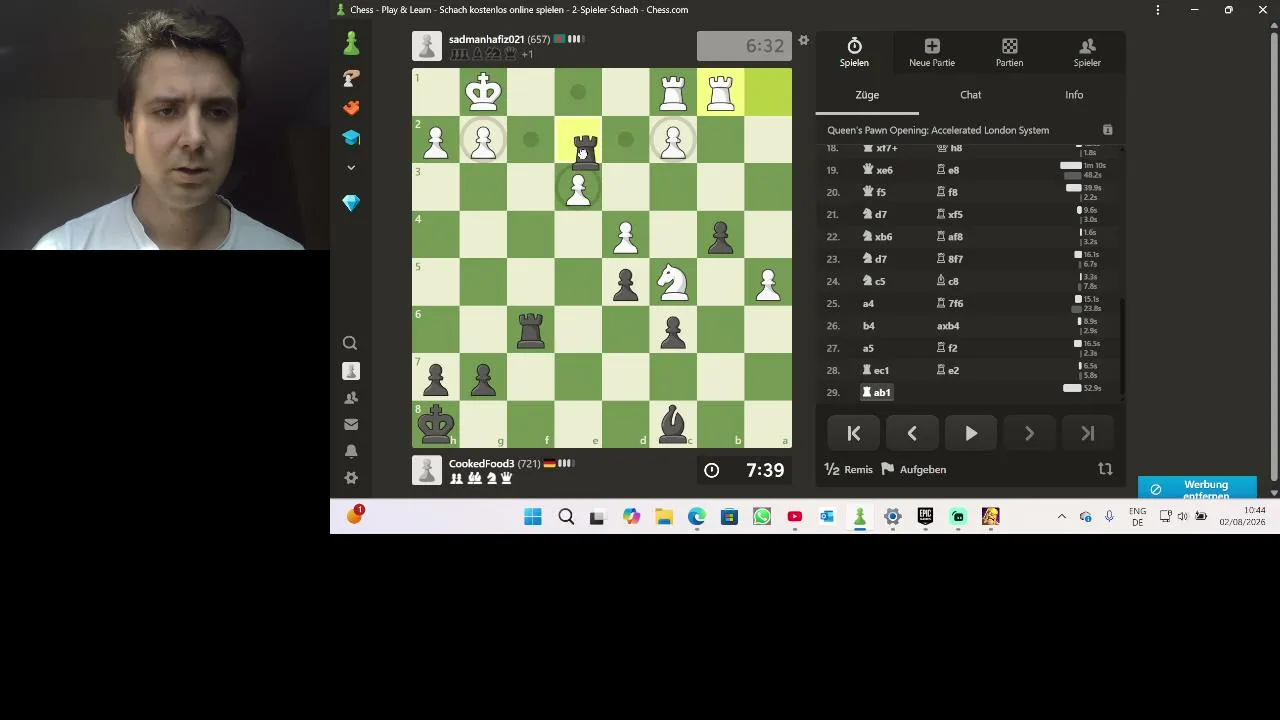Select Black's move e2 at move 28
Viewport: 1280px width, 720px height.
coord(947,370)
